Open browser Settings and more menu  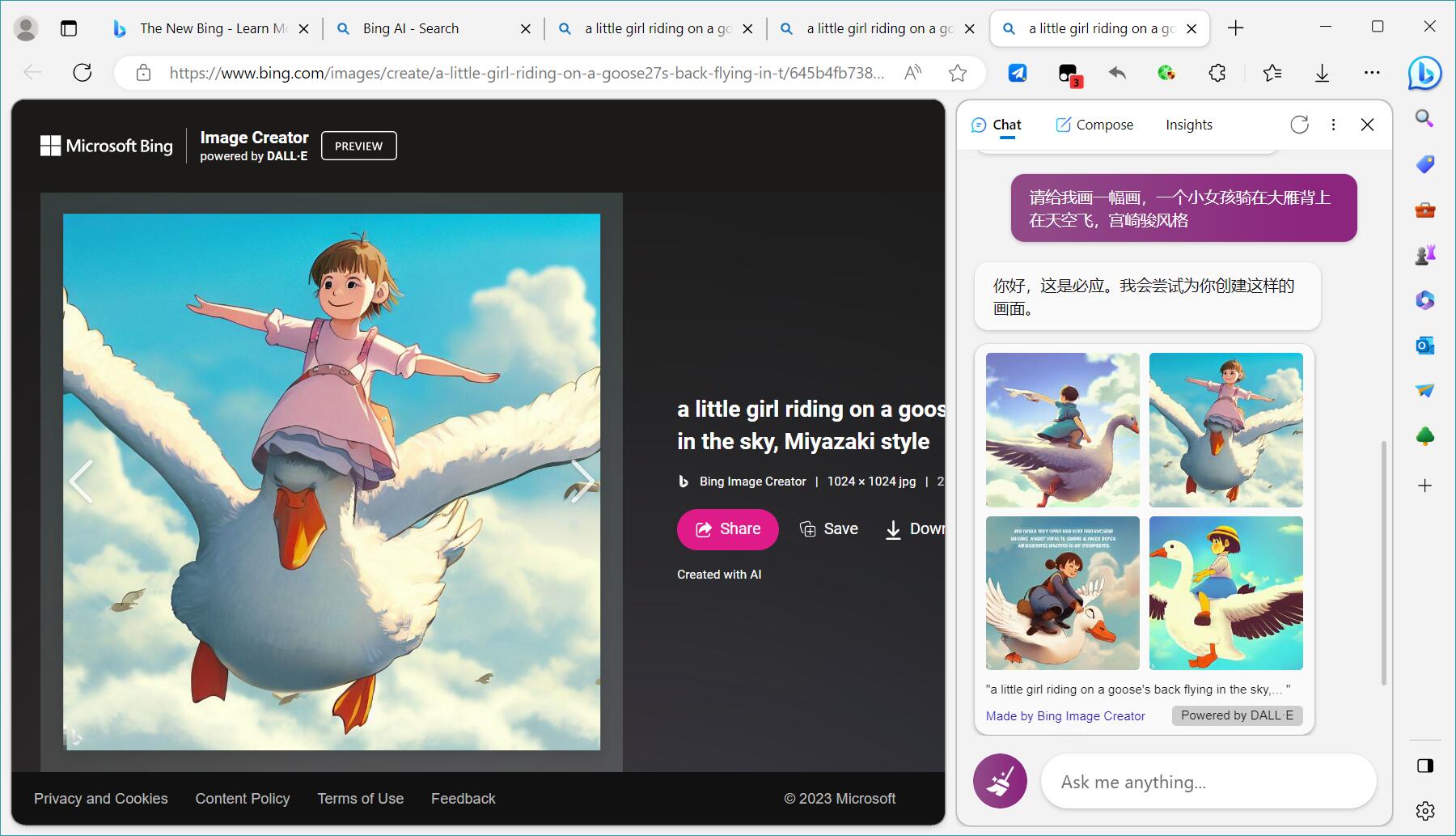(x=1372, y=74)
